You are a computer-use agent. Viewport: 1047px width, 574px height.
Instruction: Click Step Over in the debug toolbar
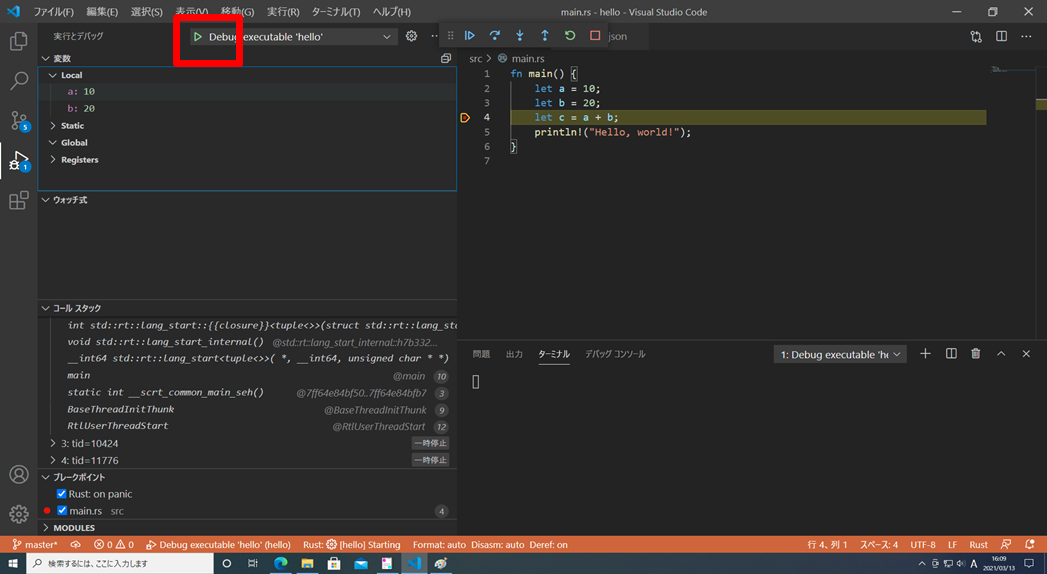tap(495, 35)
